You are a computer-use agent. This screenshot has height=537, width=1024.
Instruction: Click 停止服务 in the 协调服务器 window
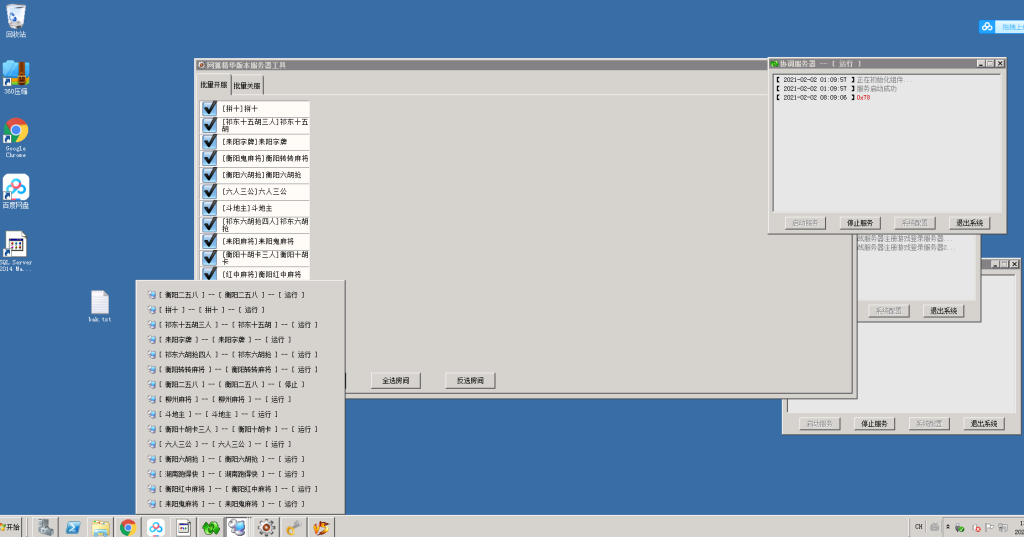point(860,223)
